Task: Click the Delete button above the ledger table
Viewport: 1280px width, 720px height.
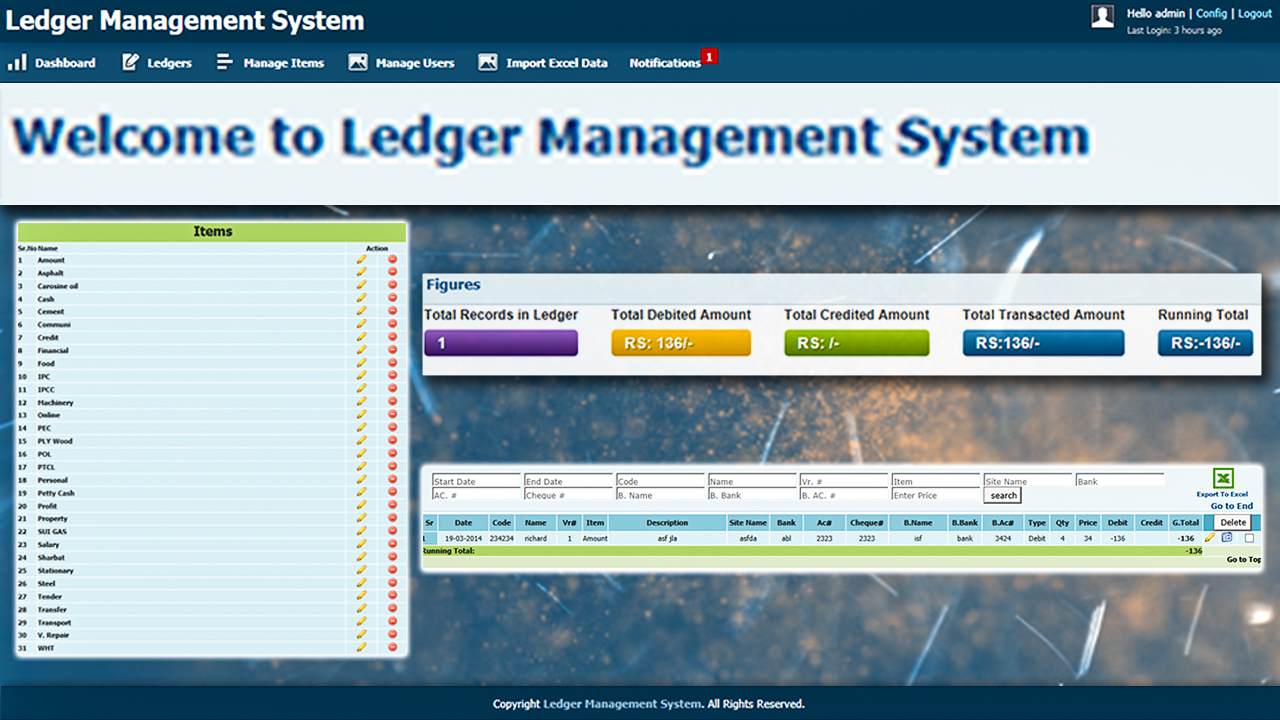Action: pyautogui.click(x=1233, y=523)
